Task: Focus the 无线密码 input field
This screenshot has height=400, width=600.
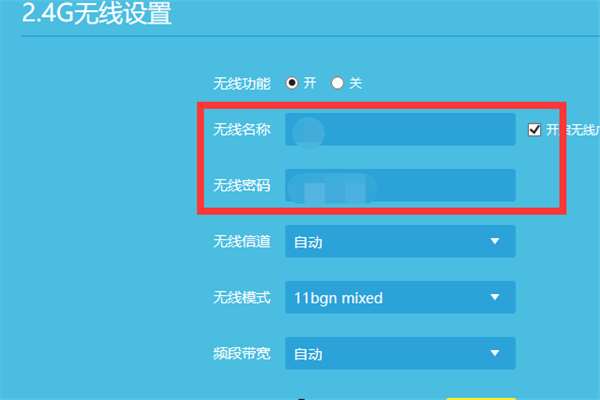Action: point(400,185)
